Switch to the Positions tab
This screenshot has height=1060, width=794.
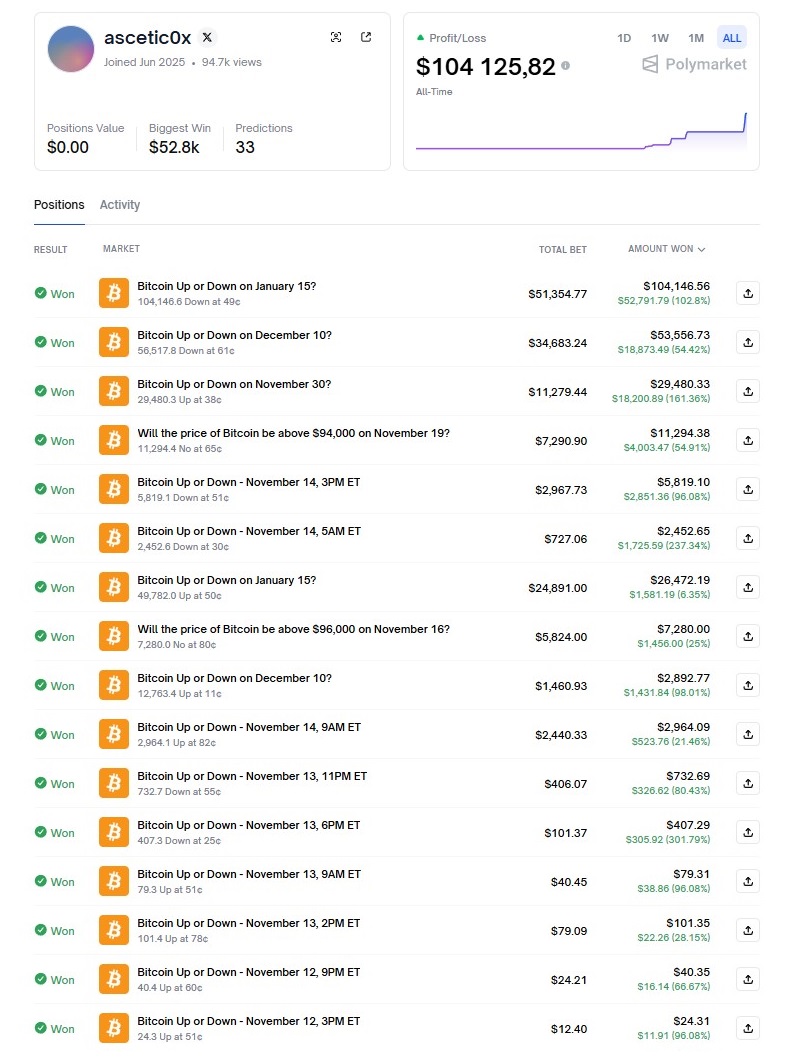point(59,205)
